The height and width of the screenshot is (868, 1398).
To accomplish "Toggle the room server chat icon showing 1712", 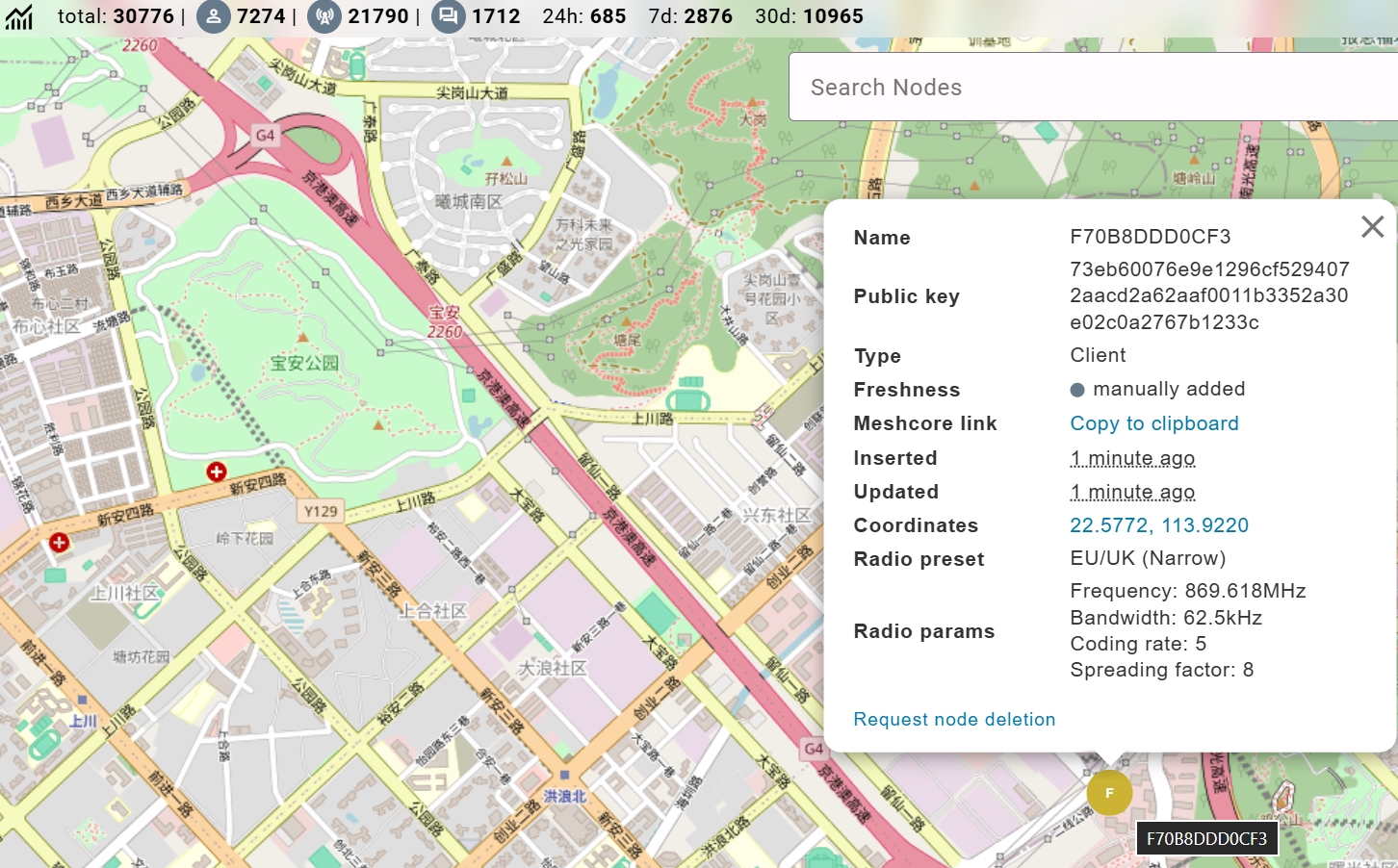I will point(448,16).
